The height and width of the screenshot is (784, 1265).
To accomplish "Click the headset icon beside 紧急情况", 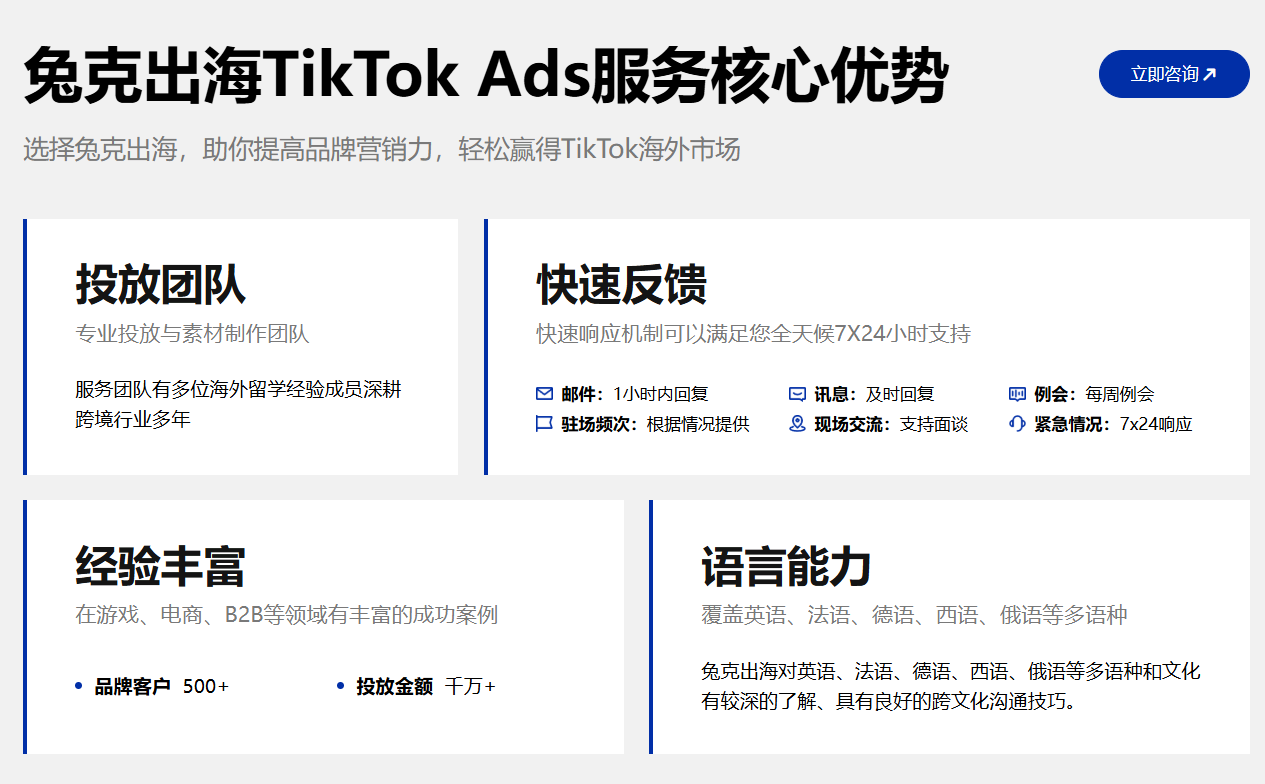I will pyautogui.click(x=1017, y=424).
